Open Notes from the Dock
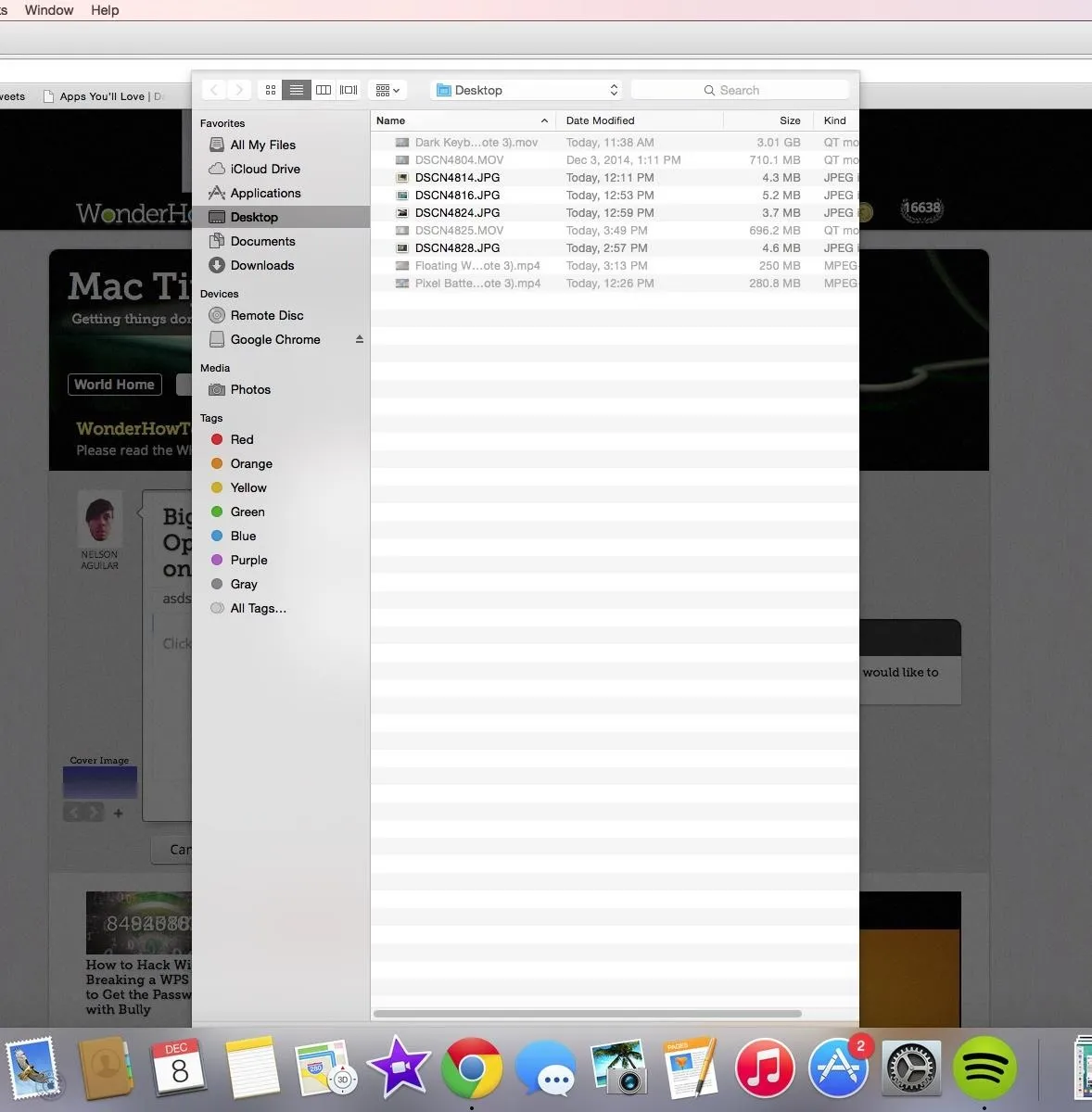 251,1068
